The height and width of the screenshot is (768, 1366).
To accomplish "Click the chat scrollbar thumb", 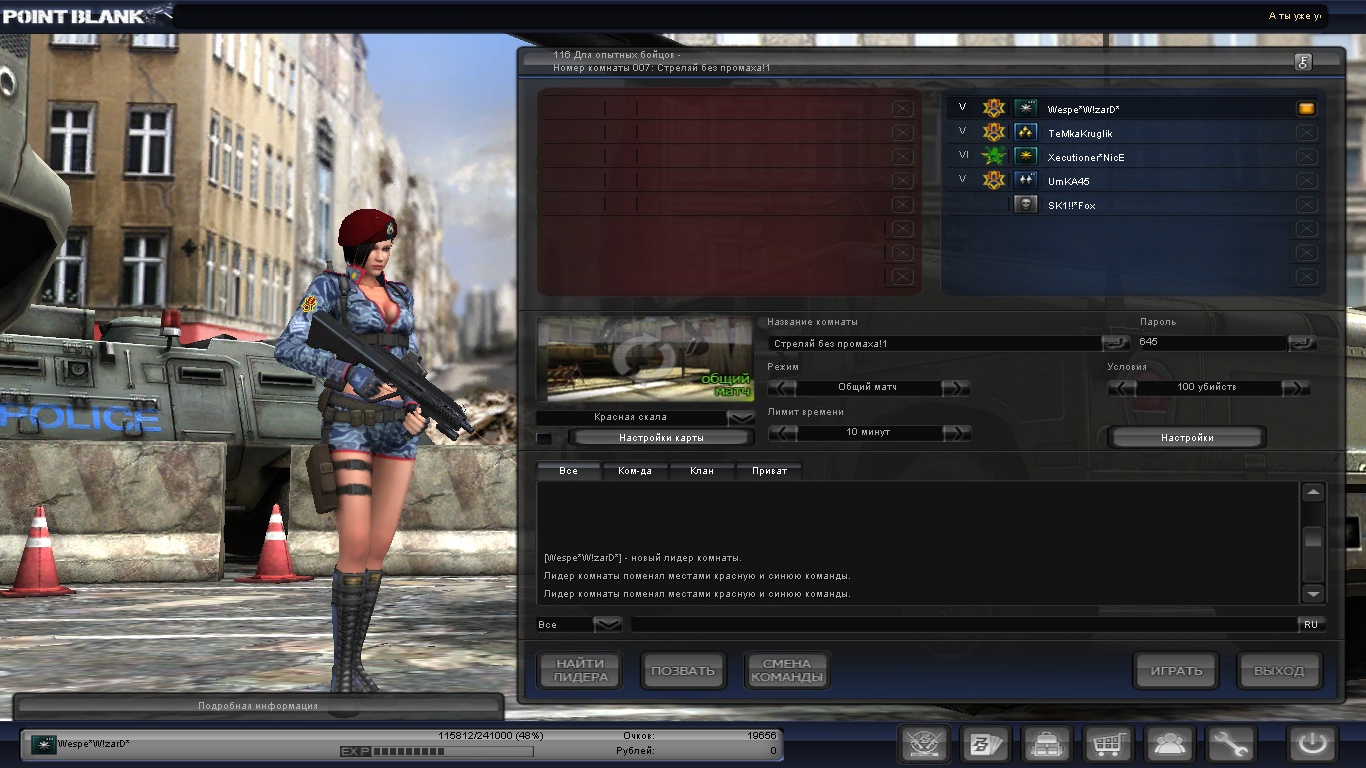I will coord(1313,540).
